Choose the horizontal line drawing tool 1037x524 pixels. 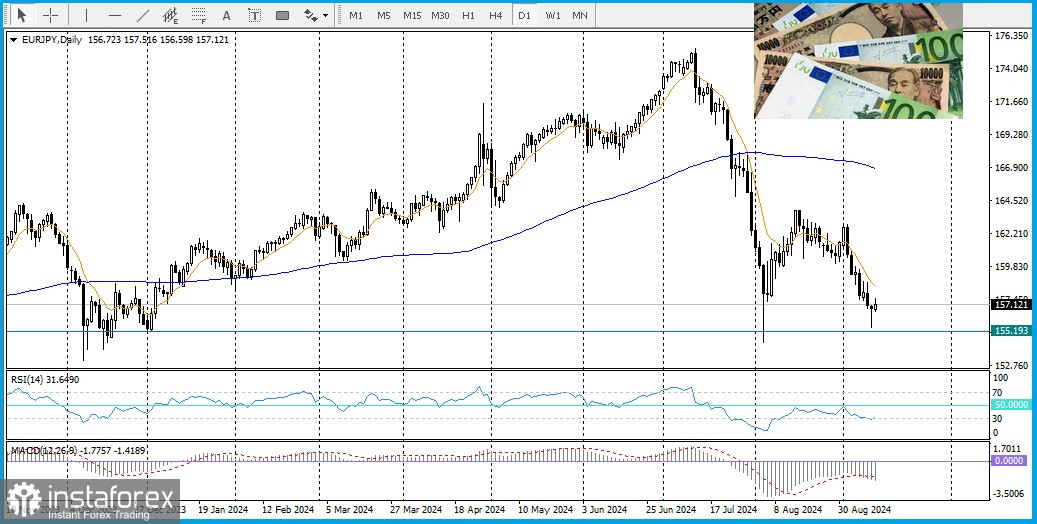[114, 15]
